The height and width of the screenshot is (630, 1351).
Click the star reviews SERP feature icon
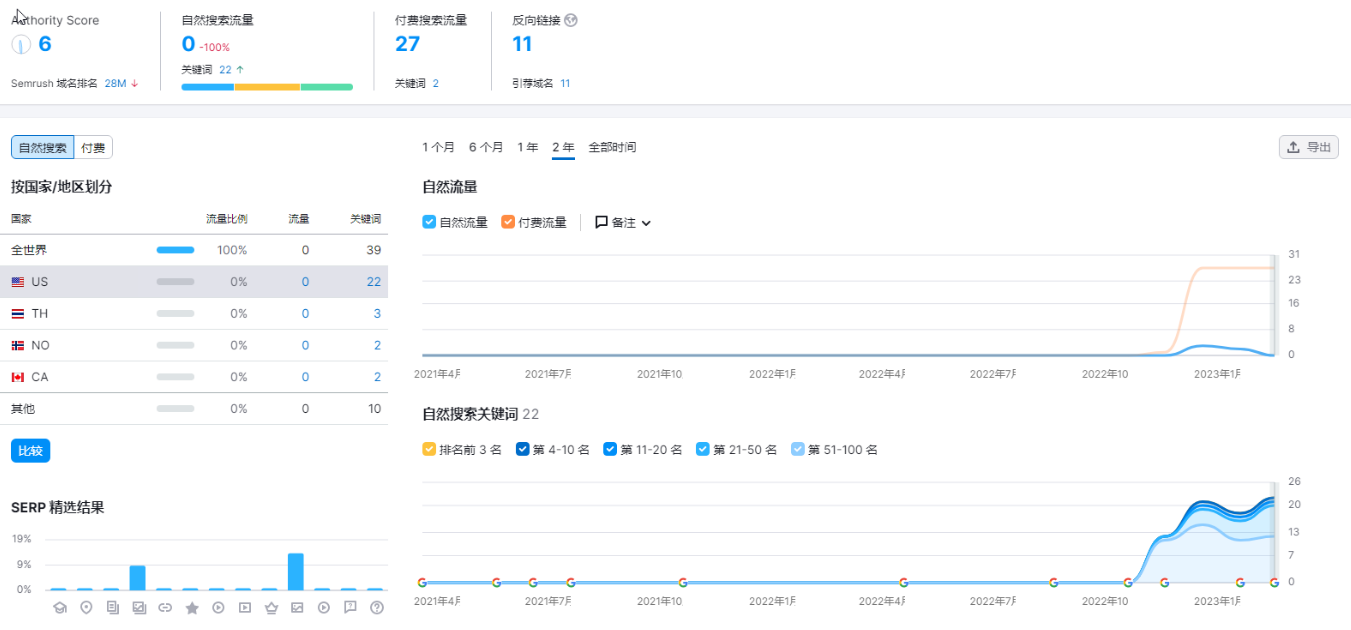(x=192, y=607)
